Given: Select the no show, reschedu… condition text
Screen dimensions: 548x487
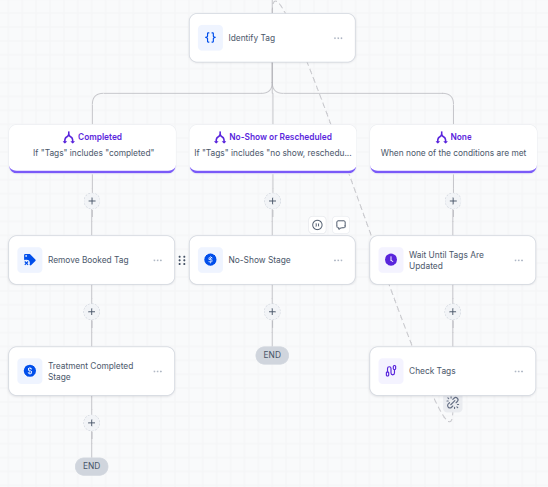Looking at the screenshot, I should pyautogui.click(x=273, y=153).
